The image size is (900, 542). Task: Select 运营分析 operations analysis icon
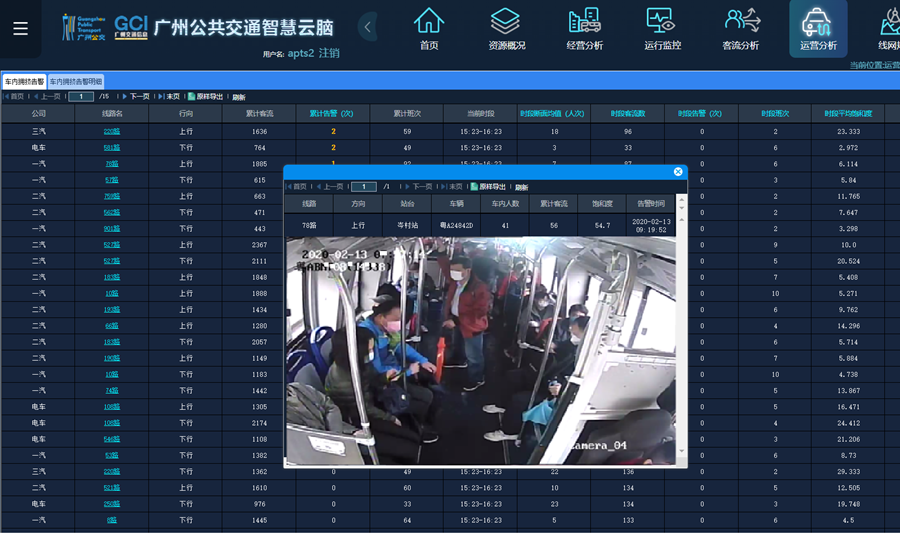pyautogui.click(x=818, y=28)
